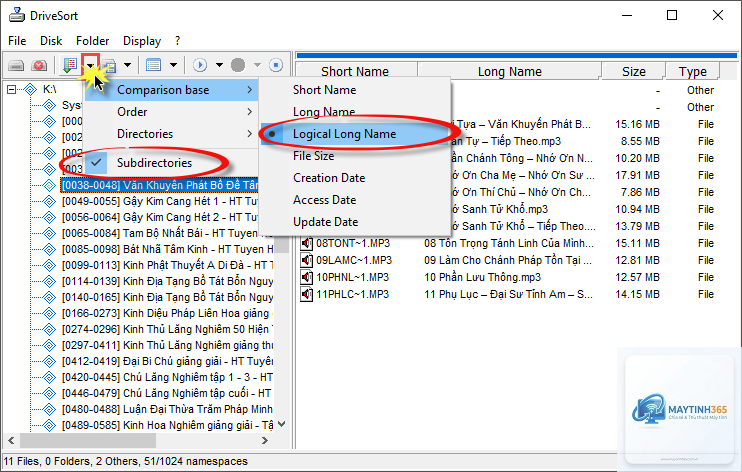The height and width of the screenshot is (472, 742).
Task: Click the Short Name column header
Action: [x=356, y=71]
